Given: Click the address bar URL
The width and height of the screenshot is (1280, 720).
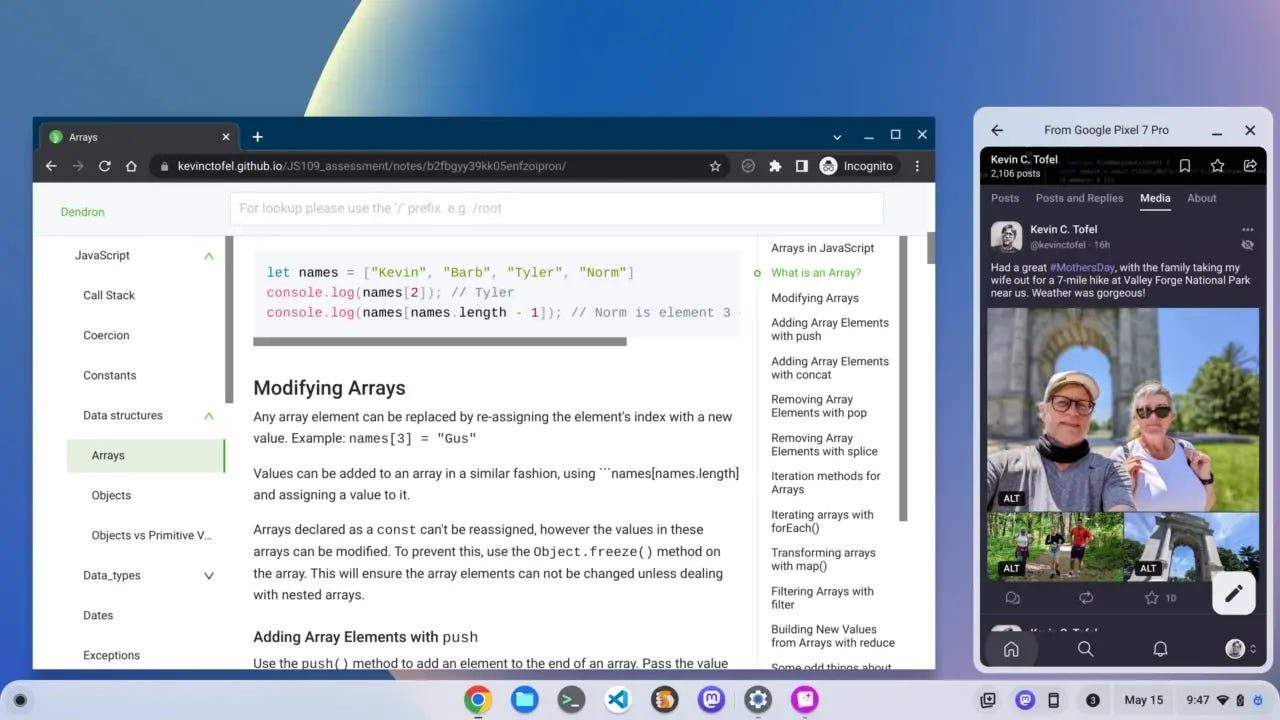Looking at the screenshot, I should tap(372, 166).
